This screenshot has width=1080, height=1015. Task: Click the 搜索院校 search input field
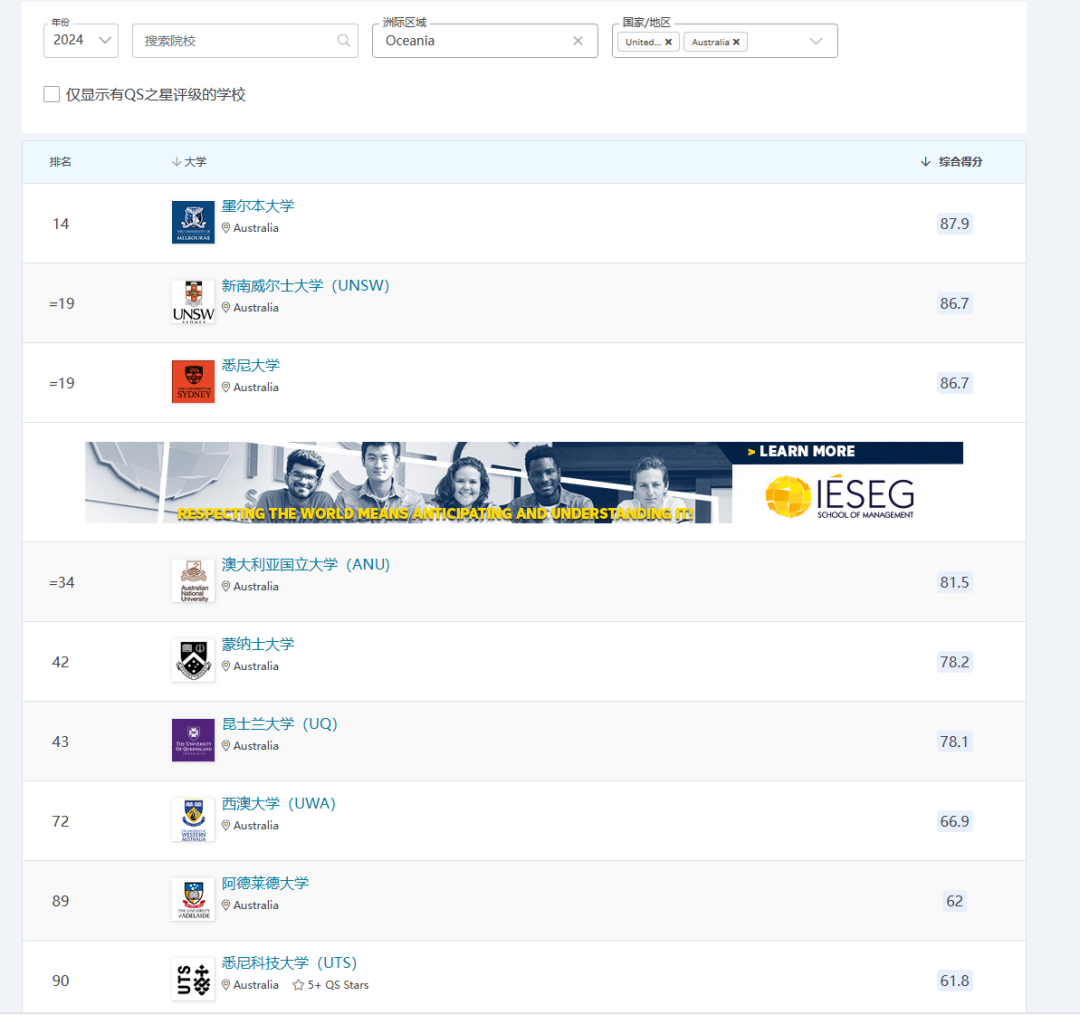[245, 41]
